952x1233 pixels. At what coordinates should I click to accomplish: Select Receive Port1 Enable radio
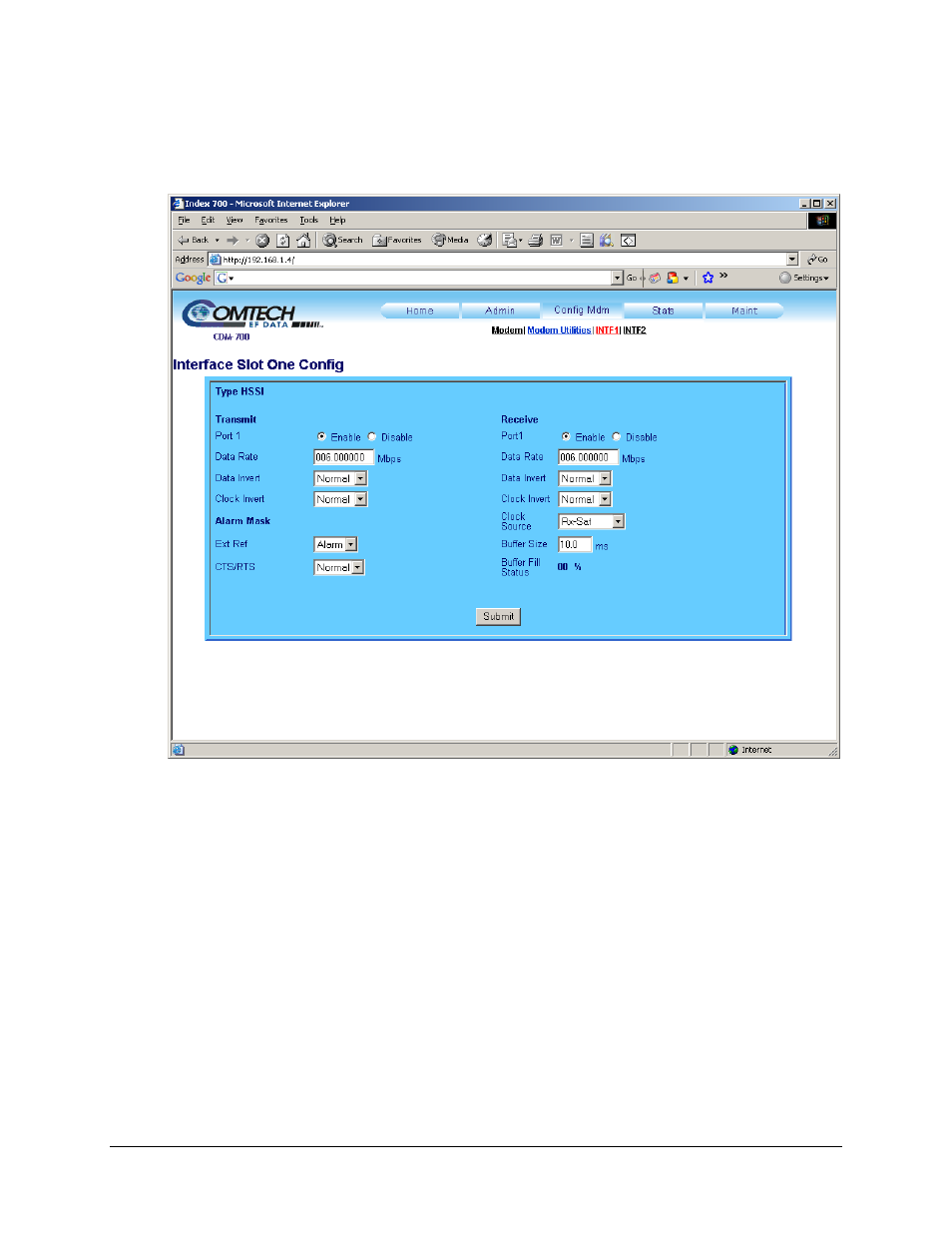[566, 437]
